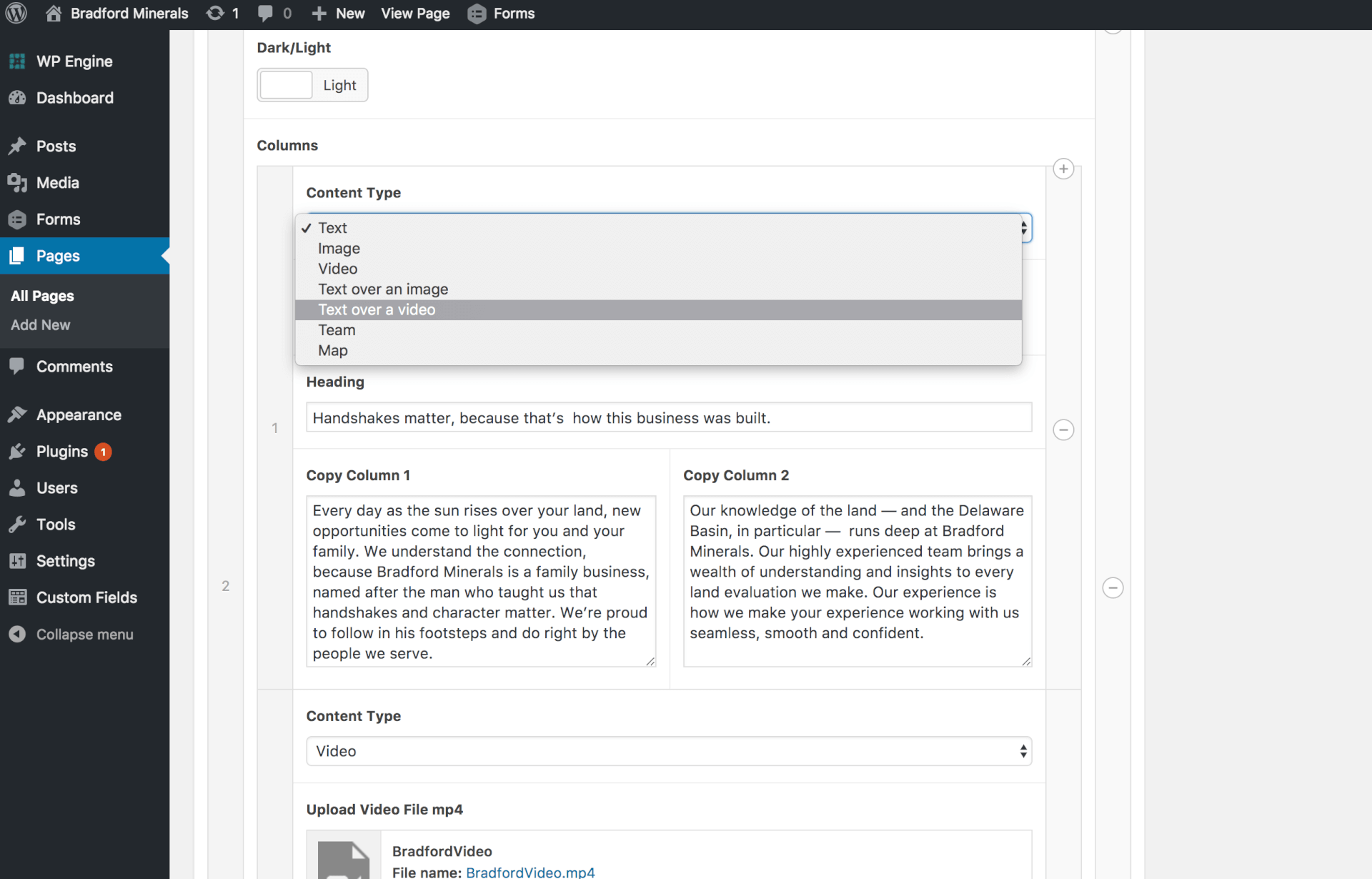This screenshot has width=1372, height=879.
Task: Click the Plugins update badge
Action: point(103,452)
